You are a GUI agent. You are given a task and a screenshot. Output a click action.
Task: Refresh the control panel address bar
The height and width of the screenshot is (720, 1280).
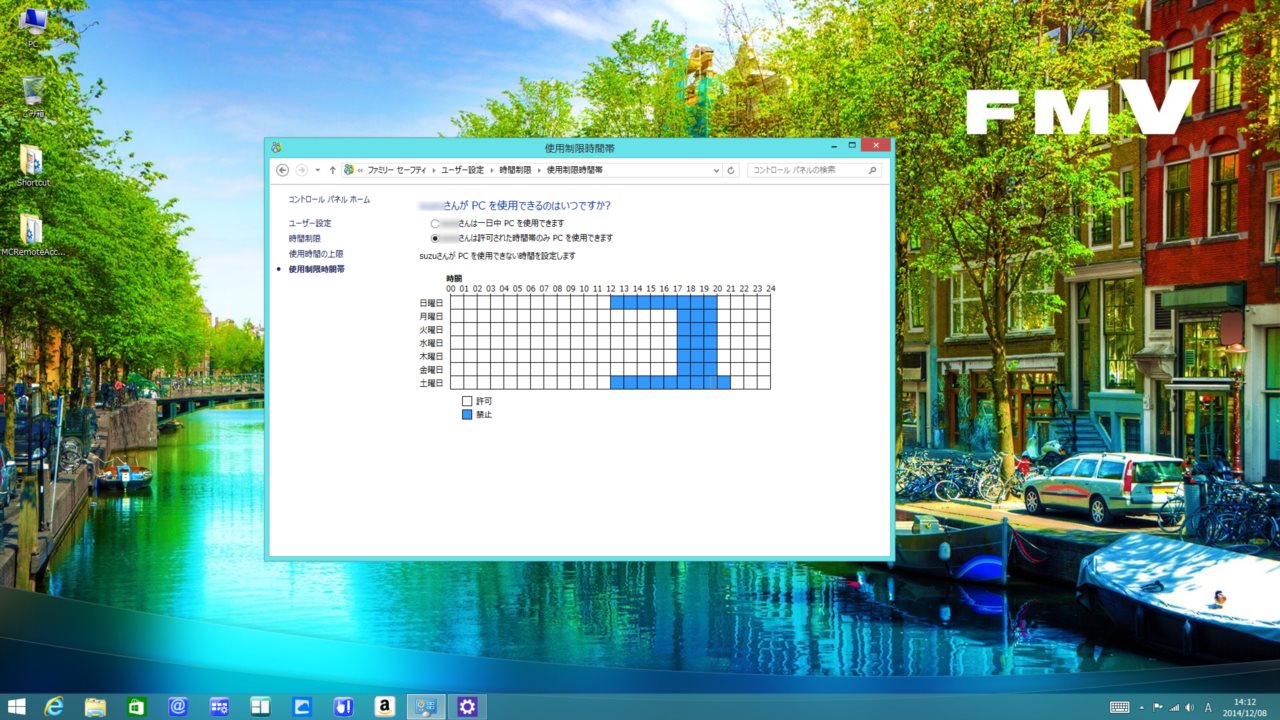(731, 170)
